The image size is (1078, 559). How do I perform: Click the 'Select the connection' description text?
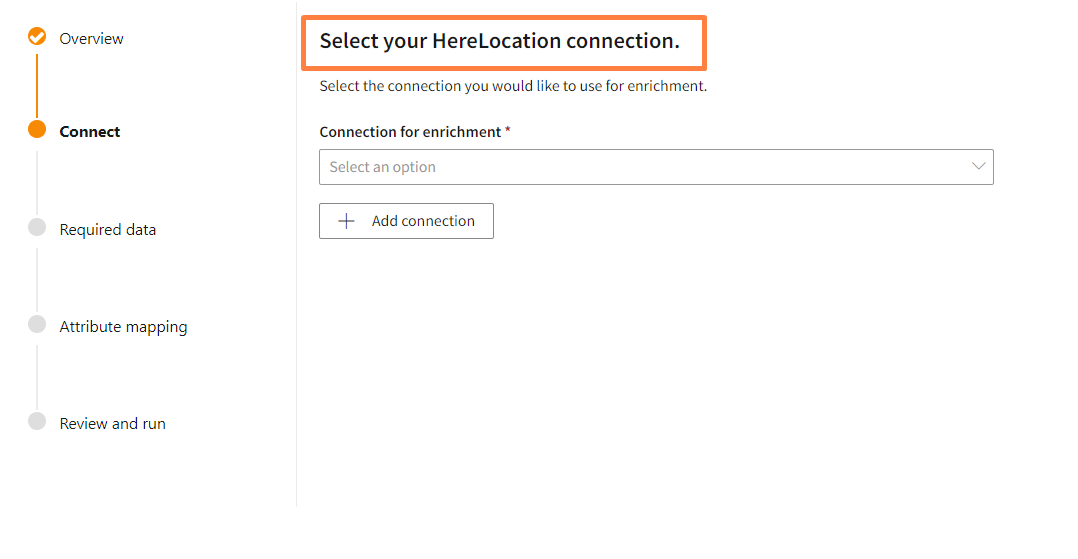(x=513, y=86)
